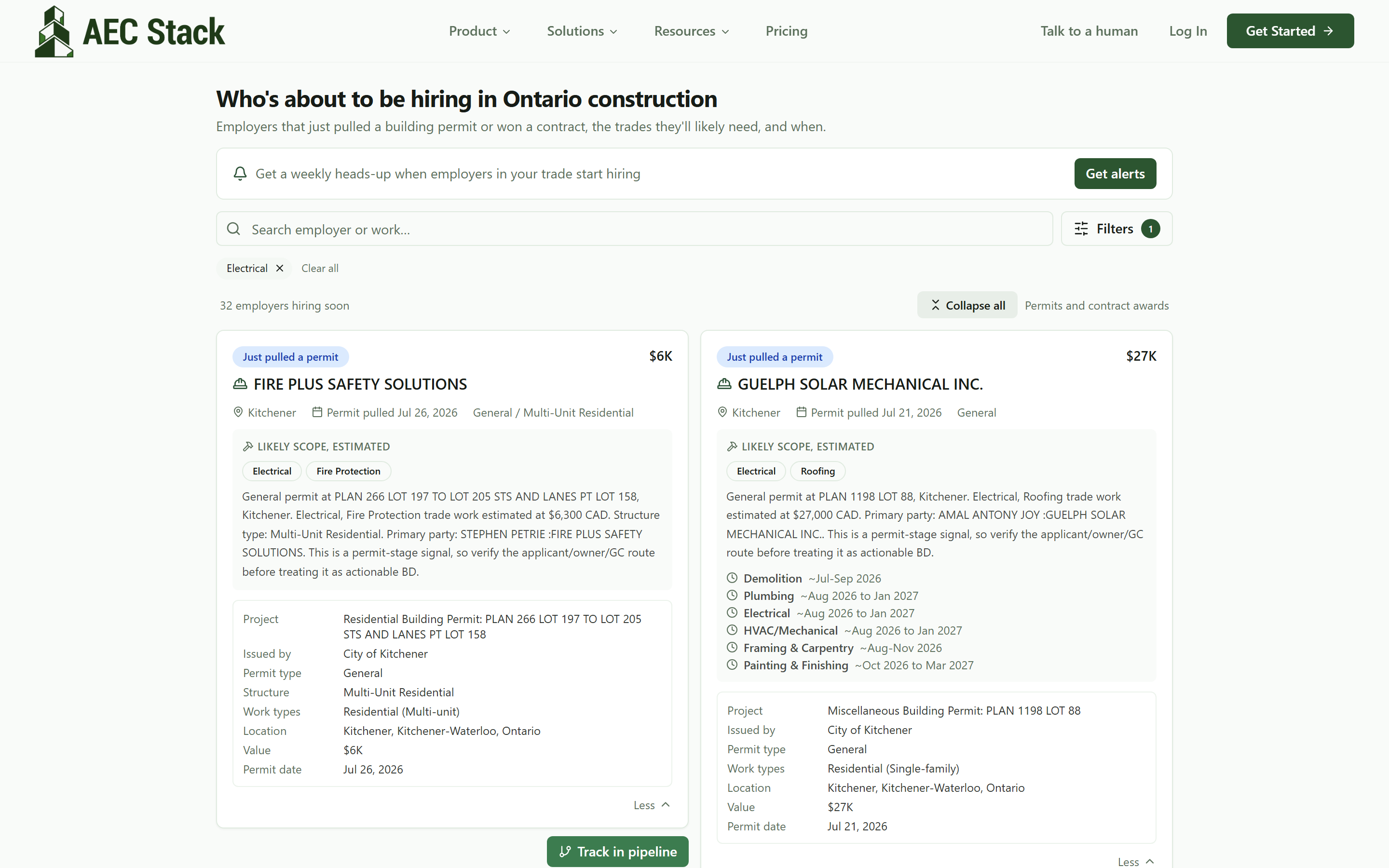Click the AEC Stack logo
Image resolution: width=1389 pixels, height=868 pixels.
(x=130, y=31)
